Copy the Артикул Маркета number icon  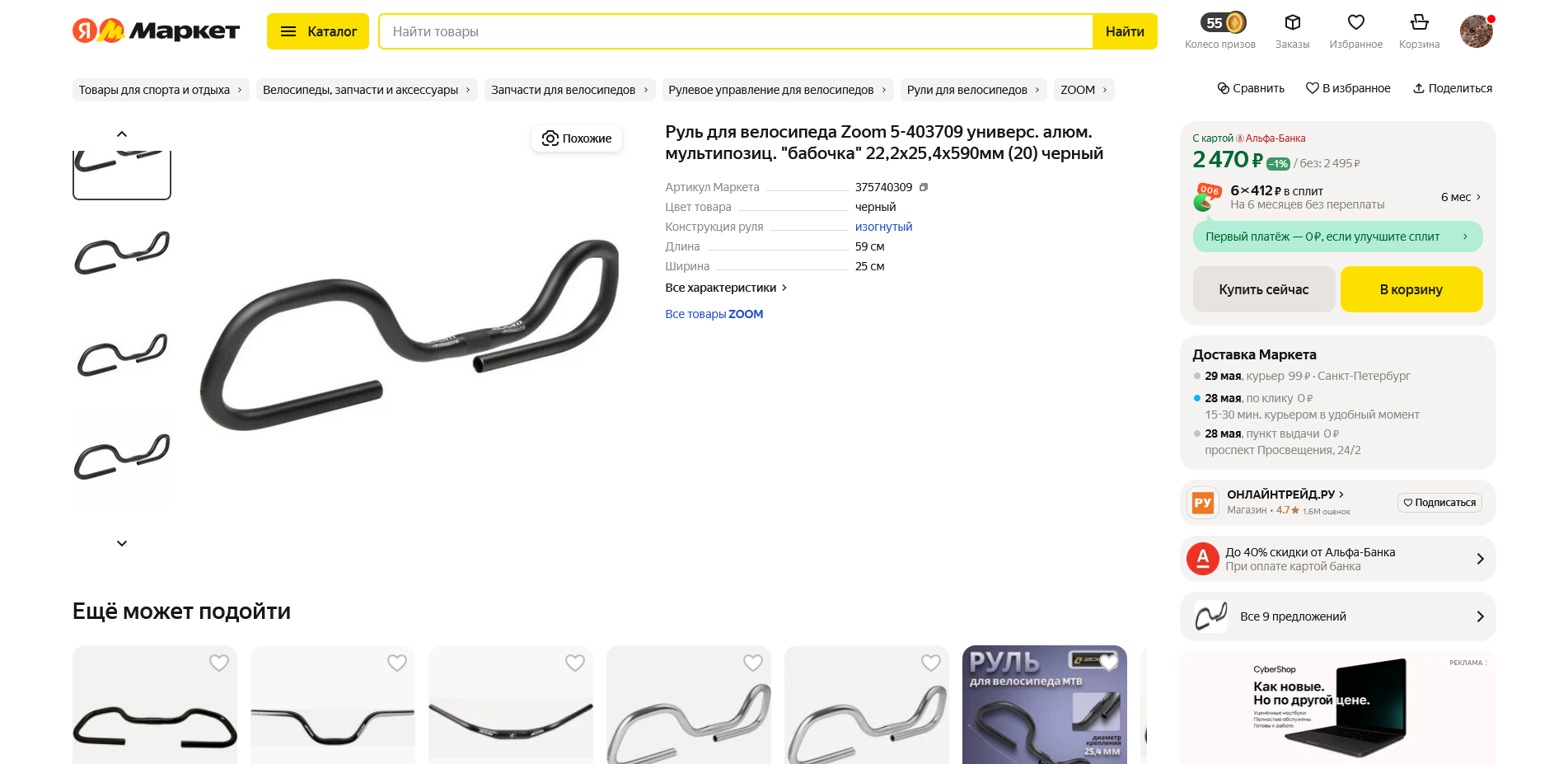[x=924, y=187]
